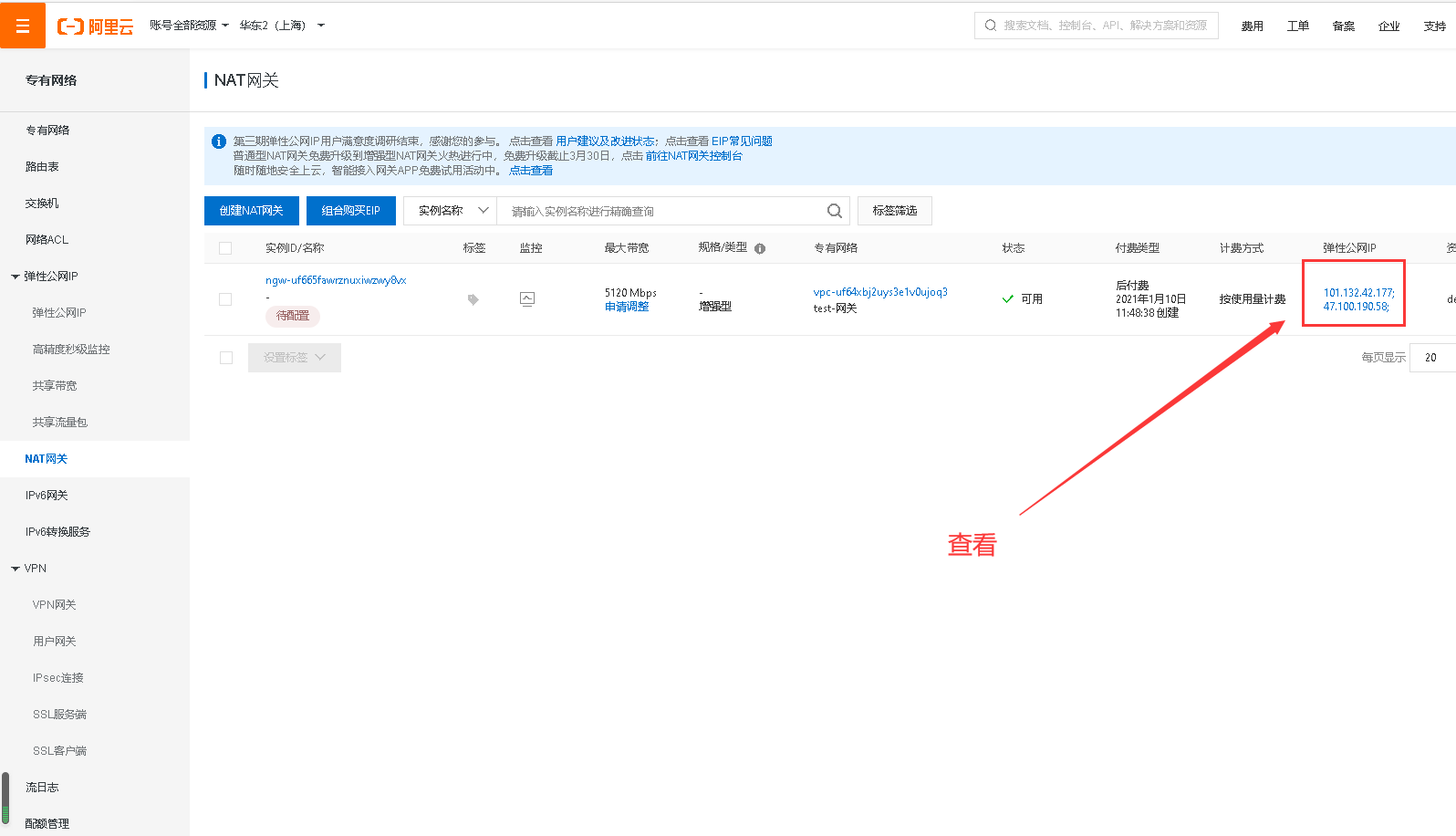Click the 前往NAT网关控制台 link
Viewport: 1456px width, 836px height.
693,156
